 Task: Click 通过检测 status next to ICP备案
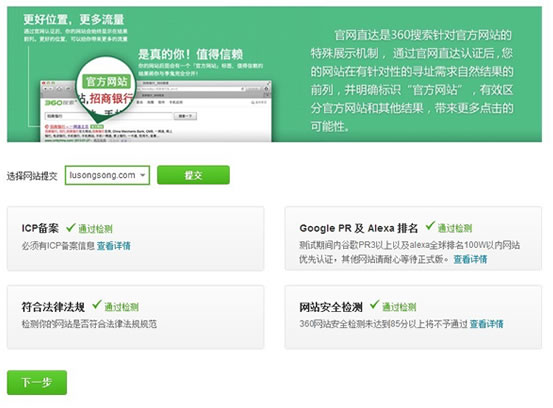coord(95,229)
